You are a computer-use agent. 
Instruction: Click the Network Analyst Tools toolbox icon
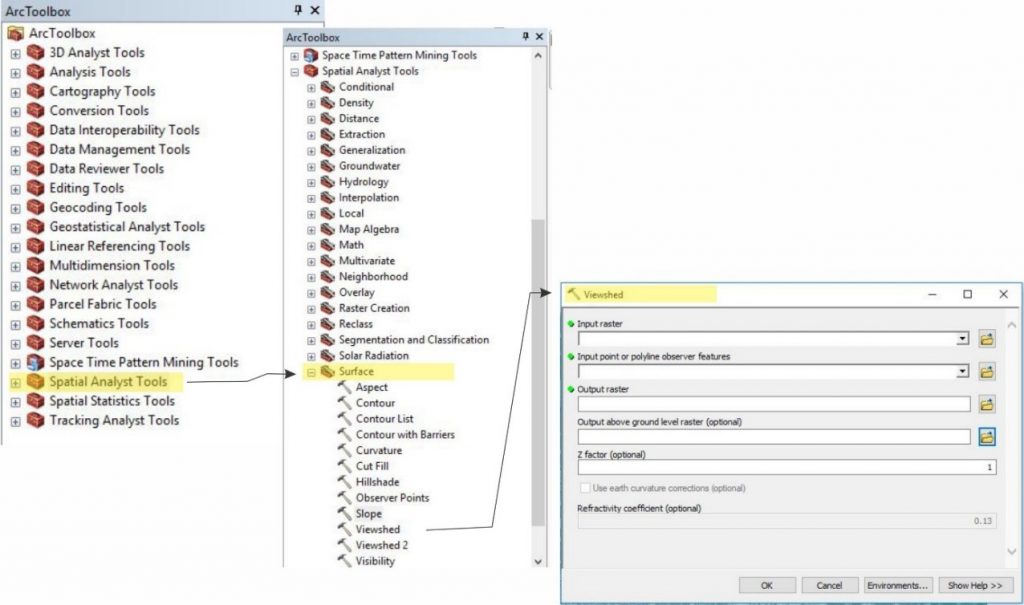coord(35,285)
